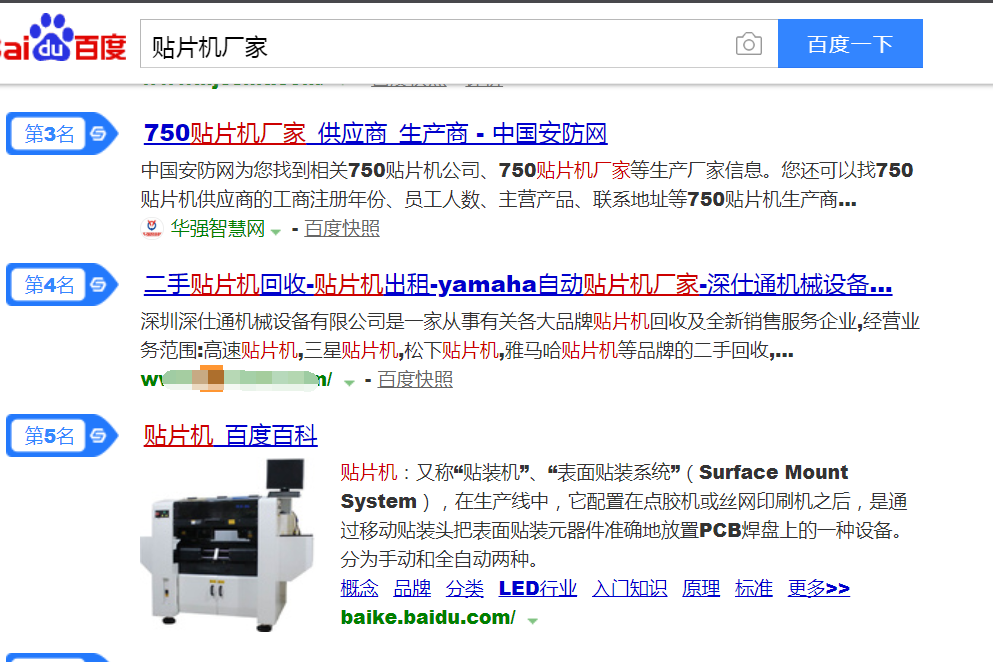This screenshot has height=662, width=993.
Task: Click the 百度 red logo text
Action: coord(101,47)
